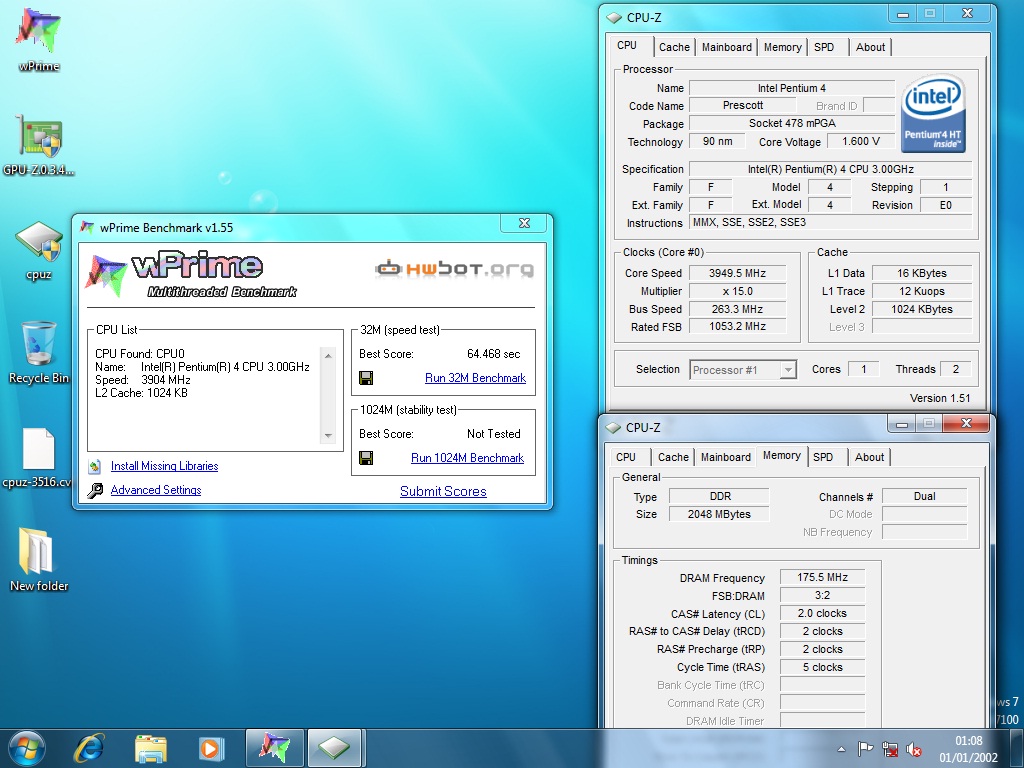Select Mainboard tab in bottom CPU-Z window
Screen dimensions: 1024x768
pyautogui.click(x=726, y=457)
